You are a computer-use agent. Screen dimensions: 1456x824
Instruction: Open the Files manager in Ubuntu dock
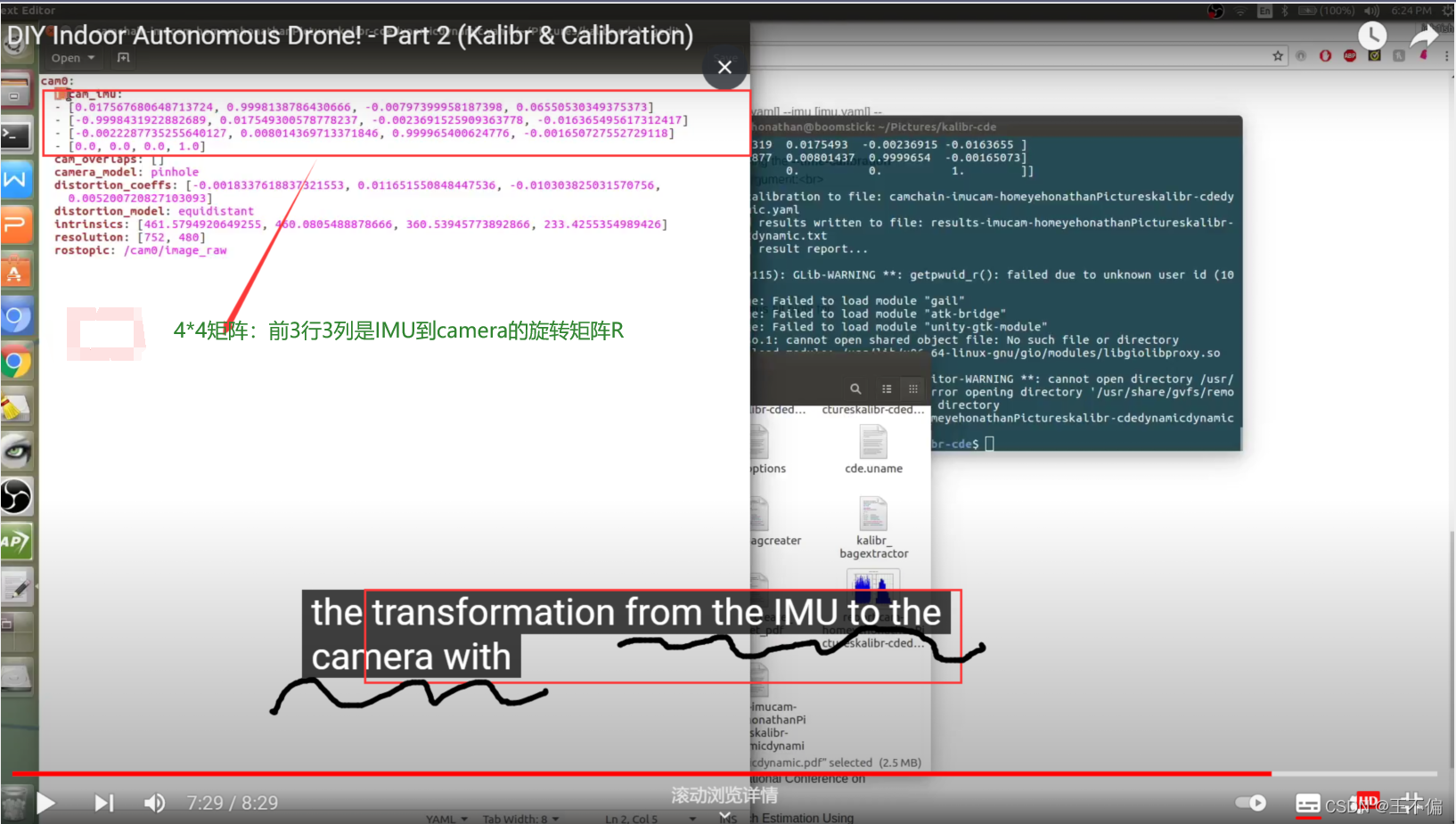tap(16, 91)
